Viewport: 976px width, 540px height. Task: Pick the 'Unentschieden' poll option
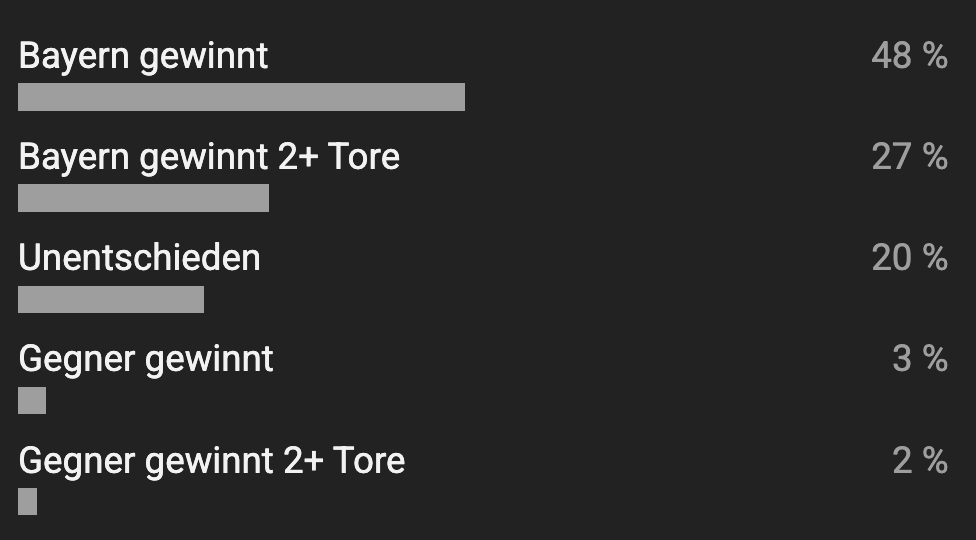pos(139,258)
